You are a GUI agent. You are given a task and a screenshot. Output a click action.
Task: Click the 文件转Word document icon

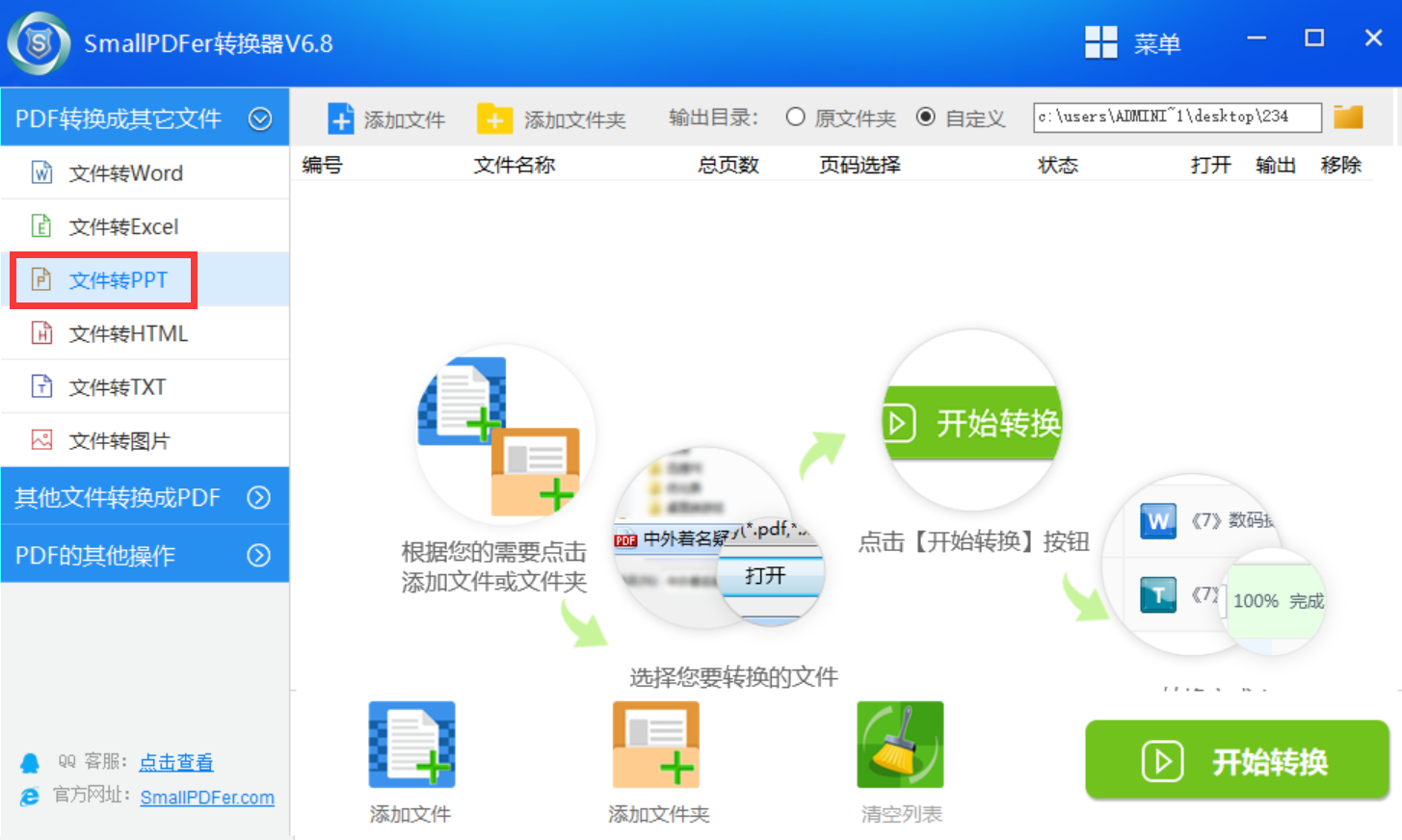(x=42, y=172)
